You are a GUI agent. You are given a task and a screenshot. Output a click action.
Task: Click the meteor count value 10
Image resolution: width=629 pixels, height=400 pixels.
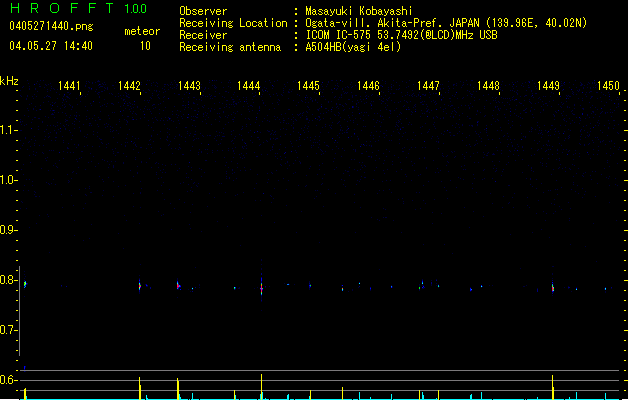click(145, 46)
